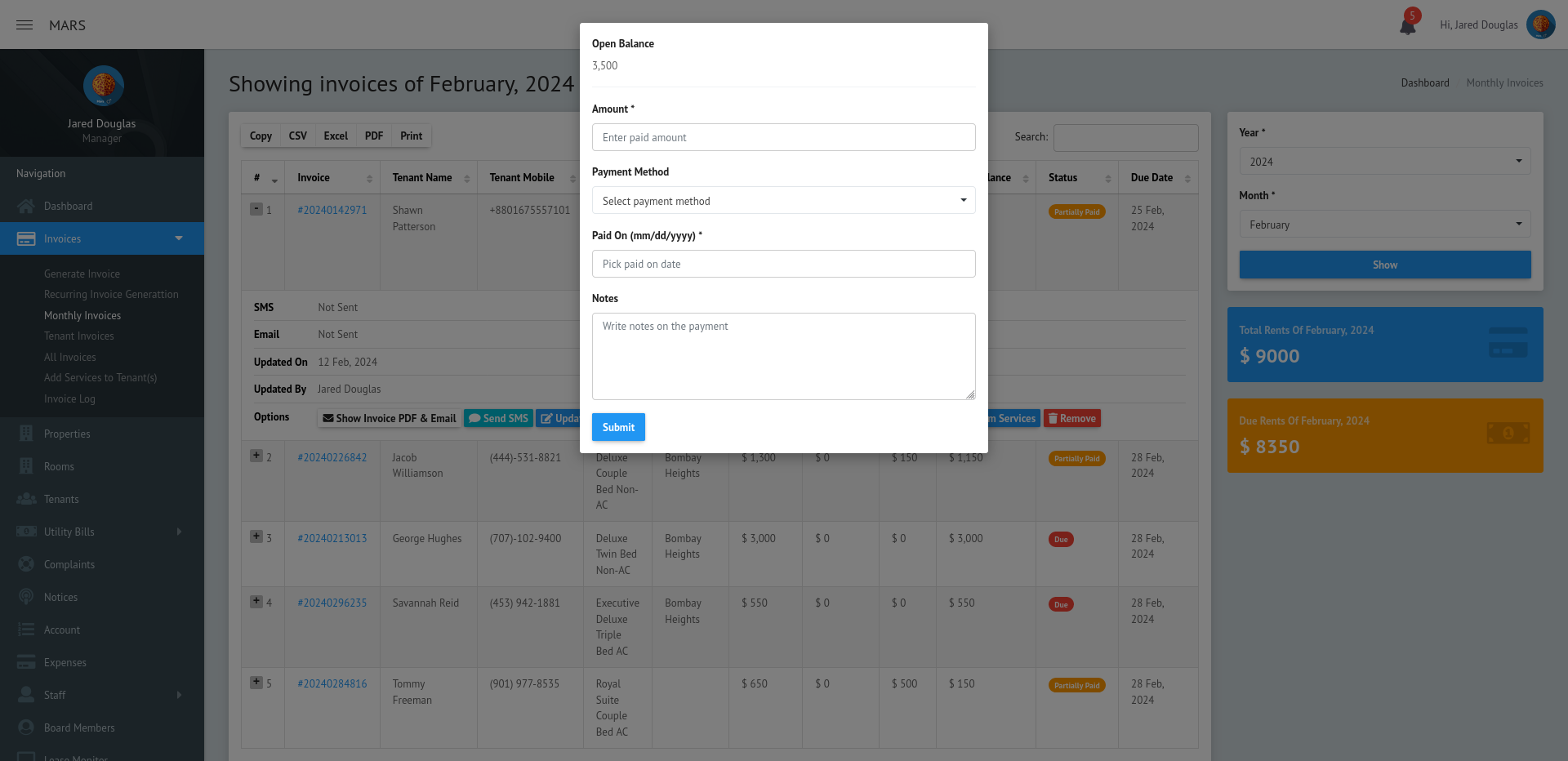Click the Pick paid on date field
1568x761 pixels.
click(783, 264)
